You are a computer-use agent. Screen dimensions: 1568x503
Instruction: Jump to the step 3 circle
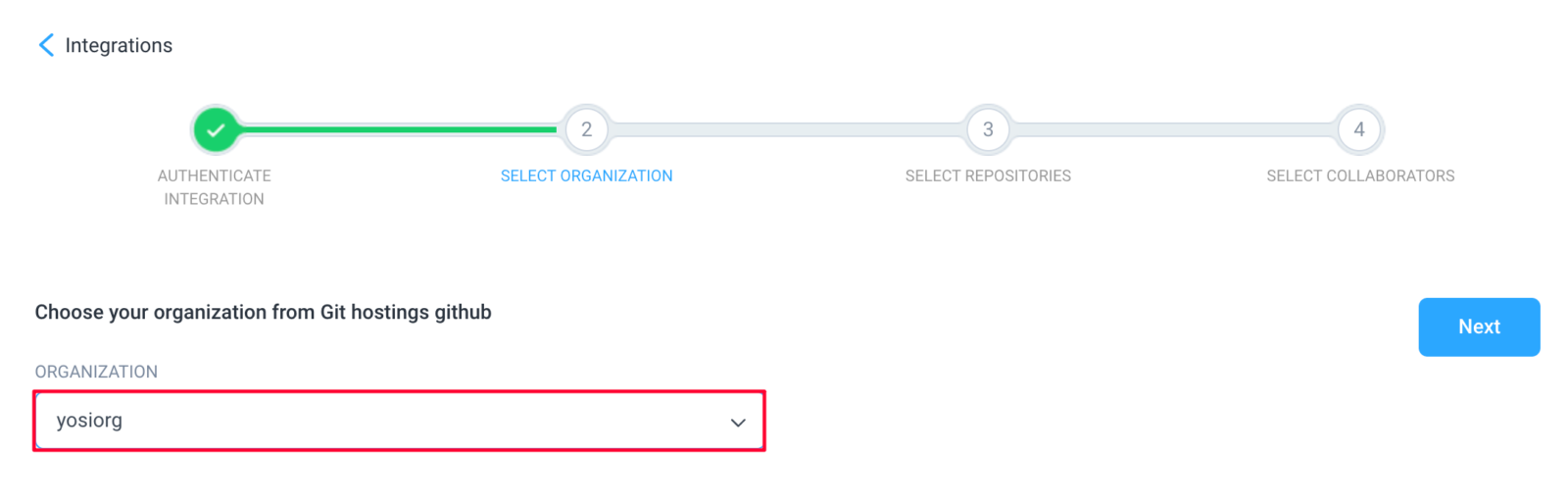[988, 129]
